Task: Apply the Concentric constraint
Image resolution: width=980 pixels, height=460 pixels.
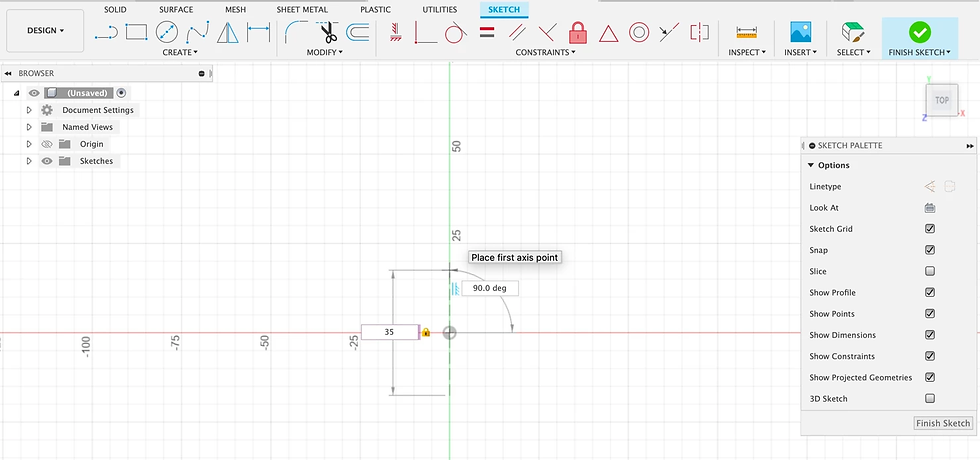Action: [x=639, y=32]
